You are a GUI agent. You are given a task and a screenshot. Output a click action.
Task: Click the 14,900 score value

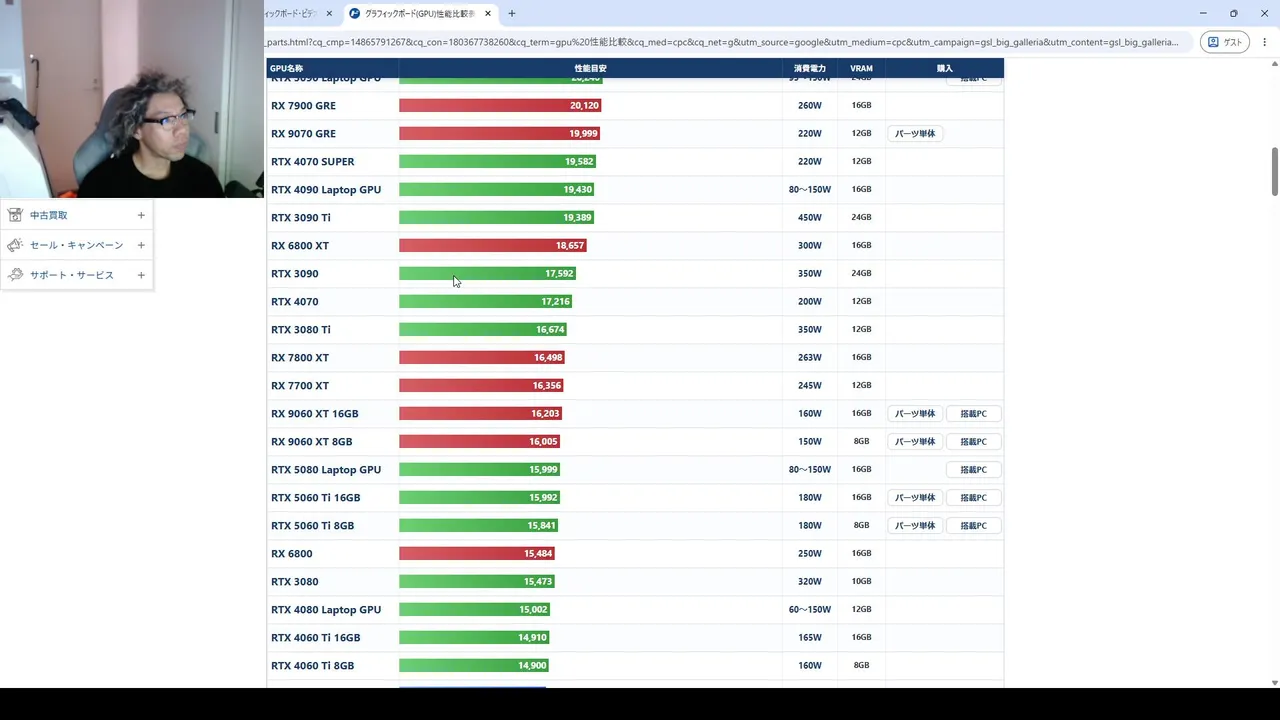coord(532,666)
